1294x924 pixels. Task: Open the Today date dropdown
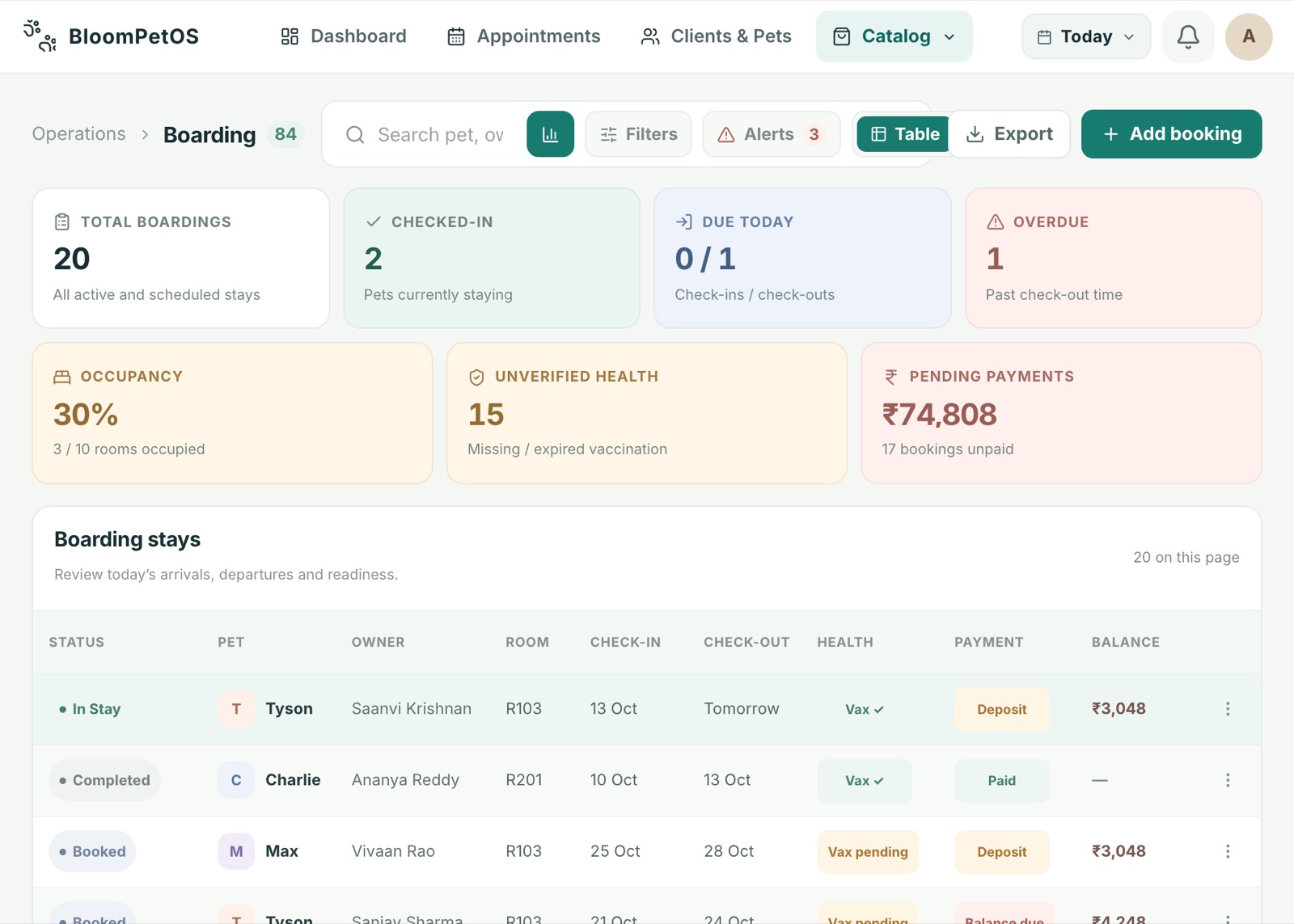pos(1086,36)
